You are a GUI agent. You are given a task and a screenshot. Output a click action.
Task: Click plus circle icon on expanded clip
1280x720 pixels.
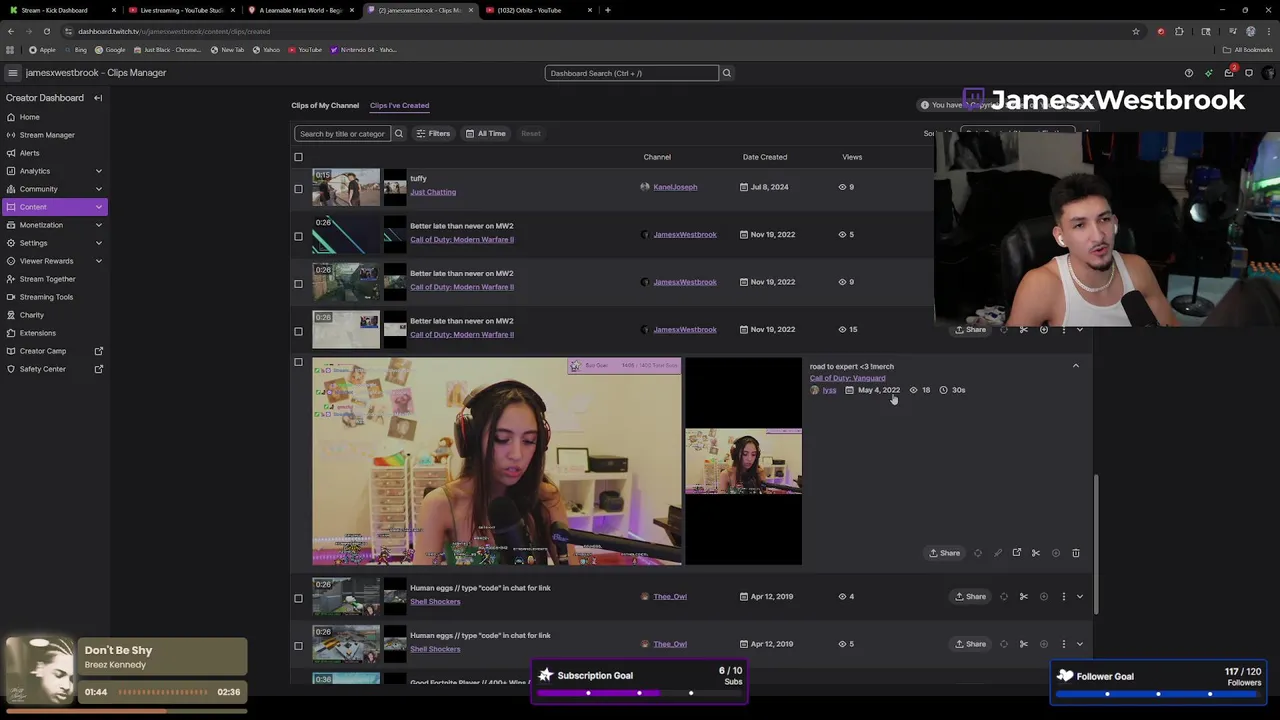click(1056, 553)
